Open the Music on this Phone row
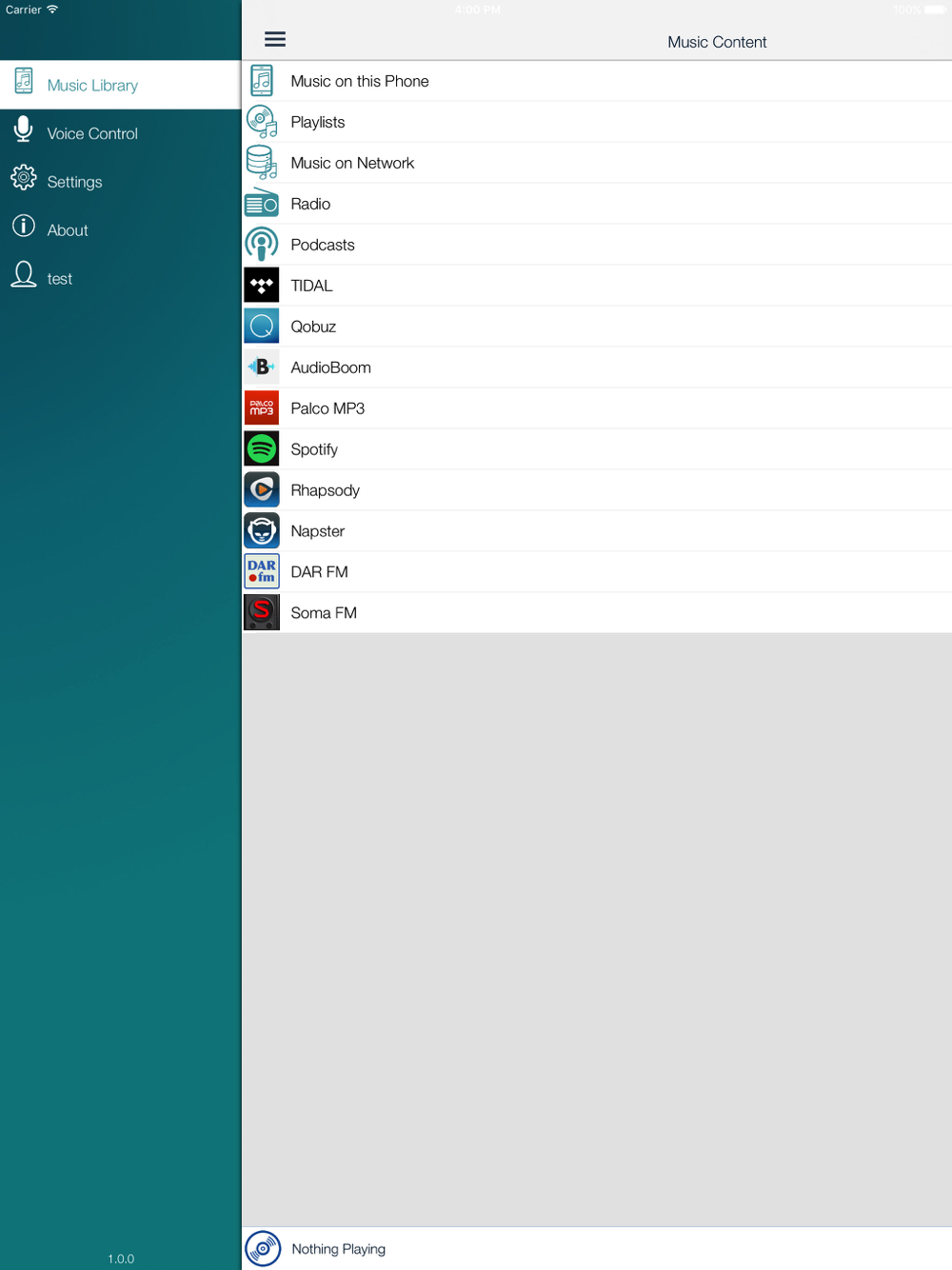952x1270 pixels. 597,81
